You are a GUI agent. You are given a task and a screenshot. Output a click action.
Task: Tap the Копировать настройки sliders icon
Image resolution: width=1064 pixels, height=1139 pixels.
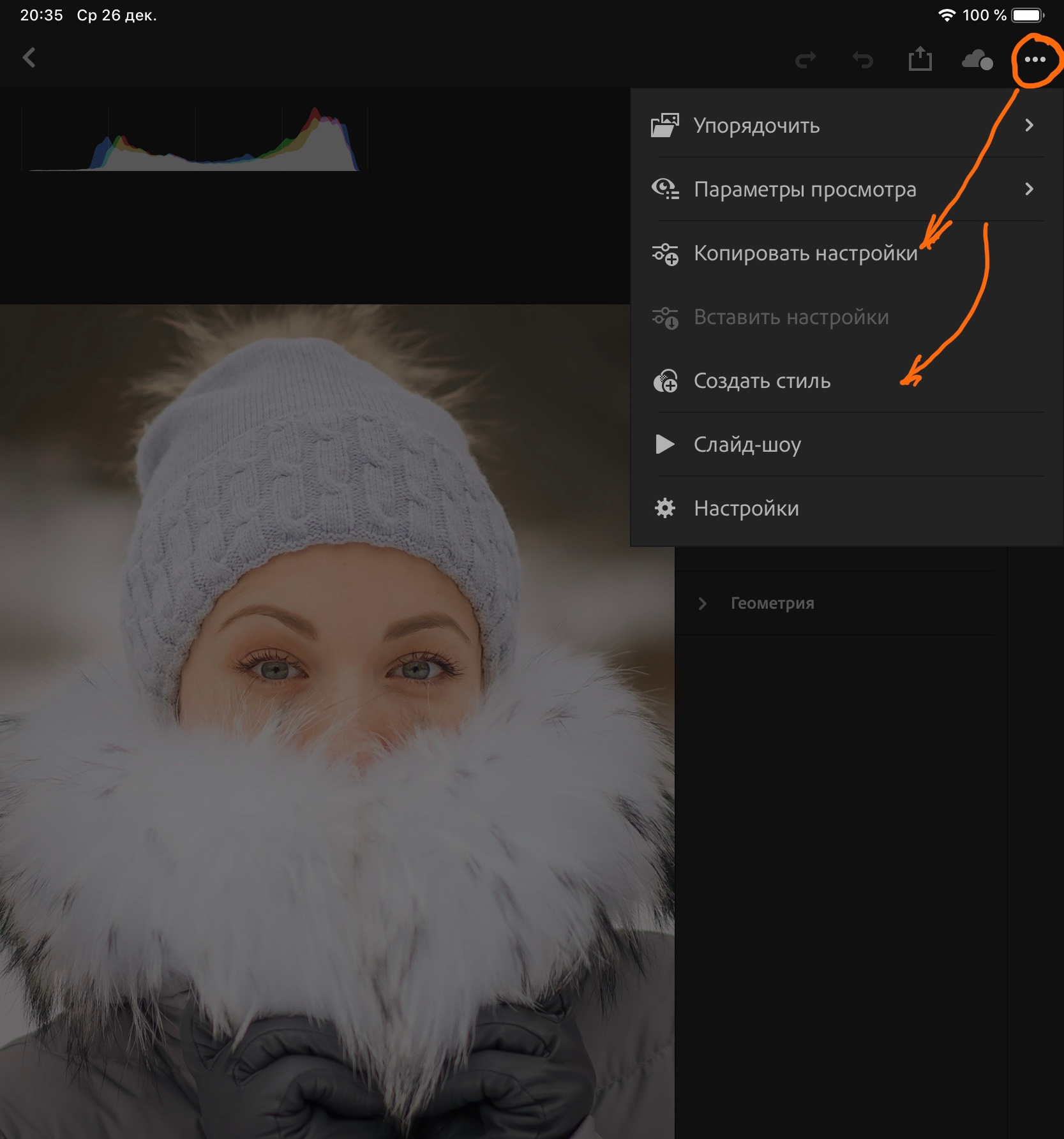point(665,253)
